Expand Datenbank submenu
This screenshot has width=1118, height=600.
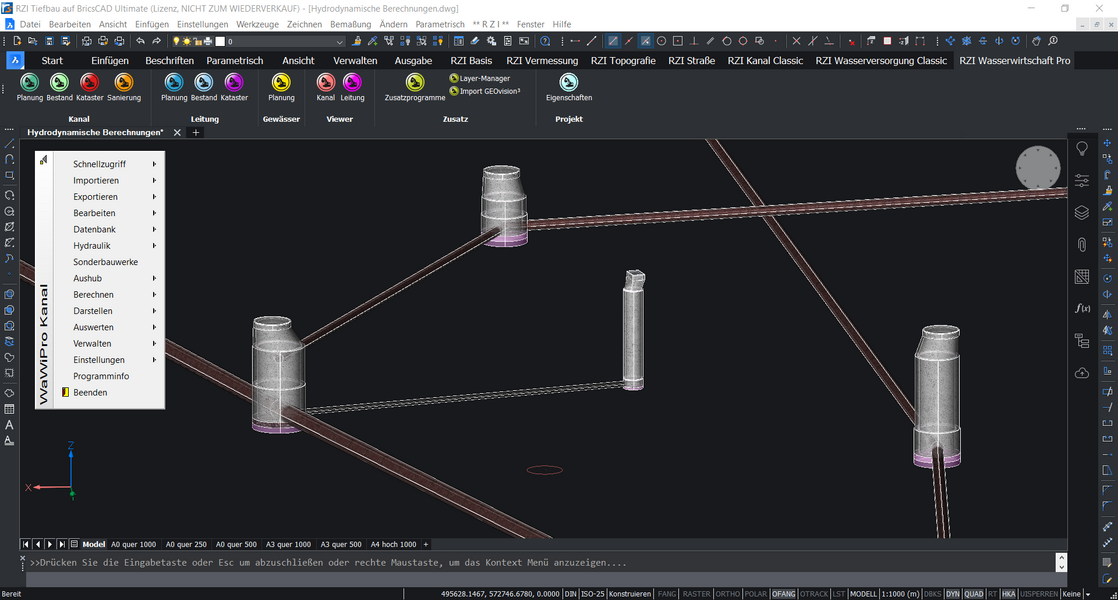pos(109,229)
